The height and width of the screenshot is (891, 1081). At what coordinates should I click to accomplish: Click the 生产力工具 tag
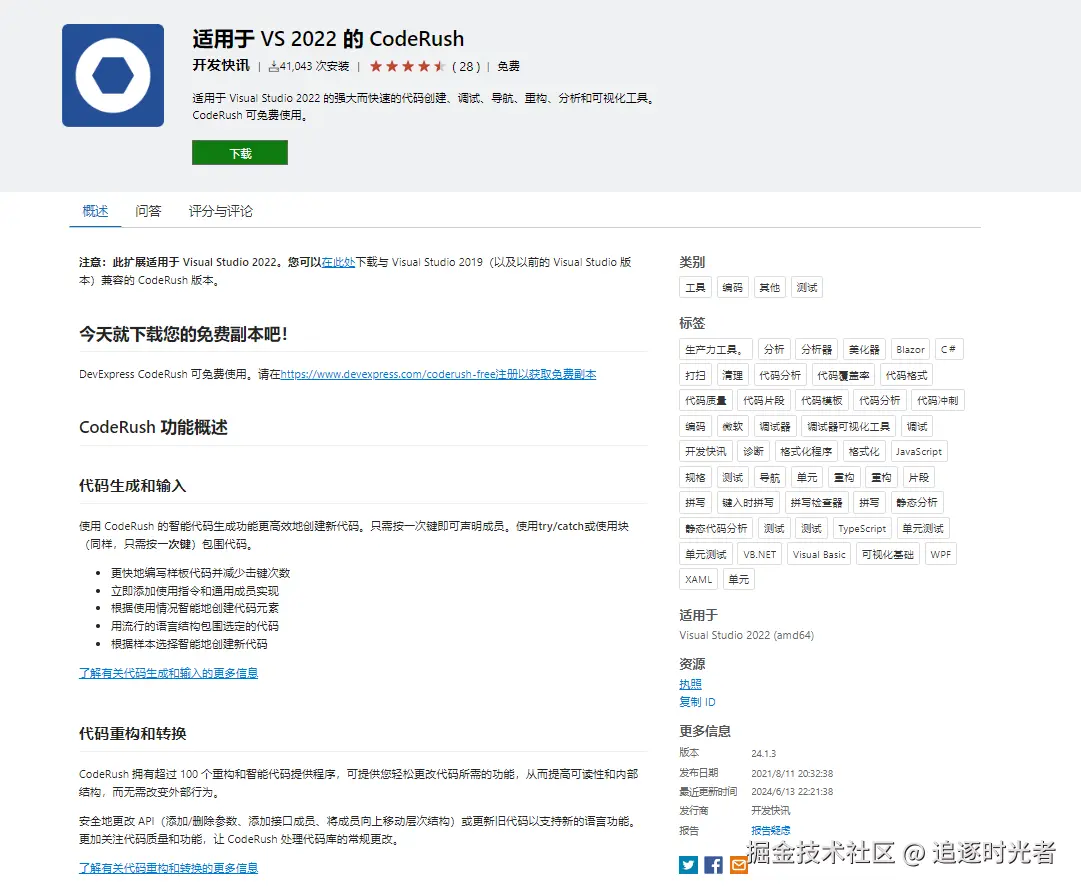715,350
